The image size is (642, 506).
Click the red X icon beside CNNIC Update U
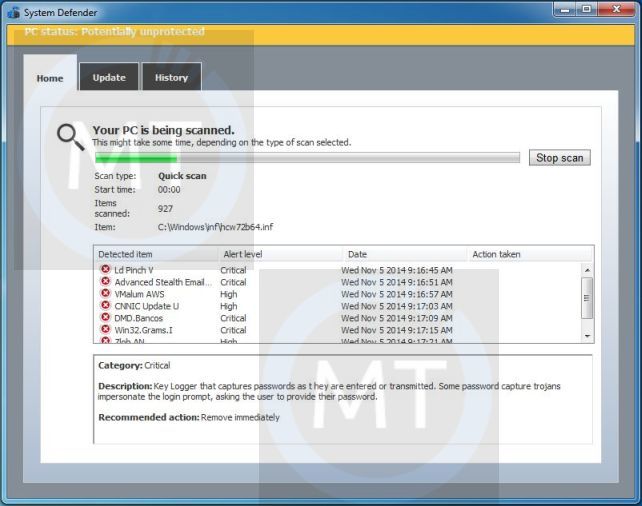pyautogui.click(x=105, y=305)
